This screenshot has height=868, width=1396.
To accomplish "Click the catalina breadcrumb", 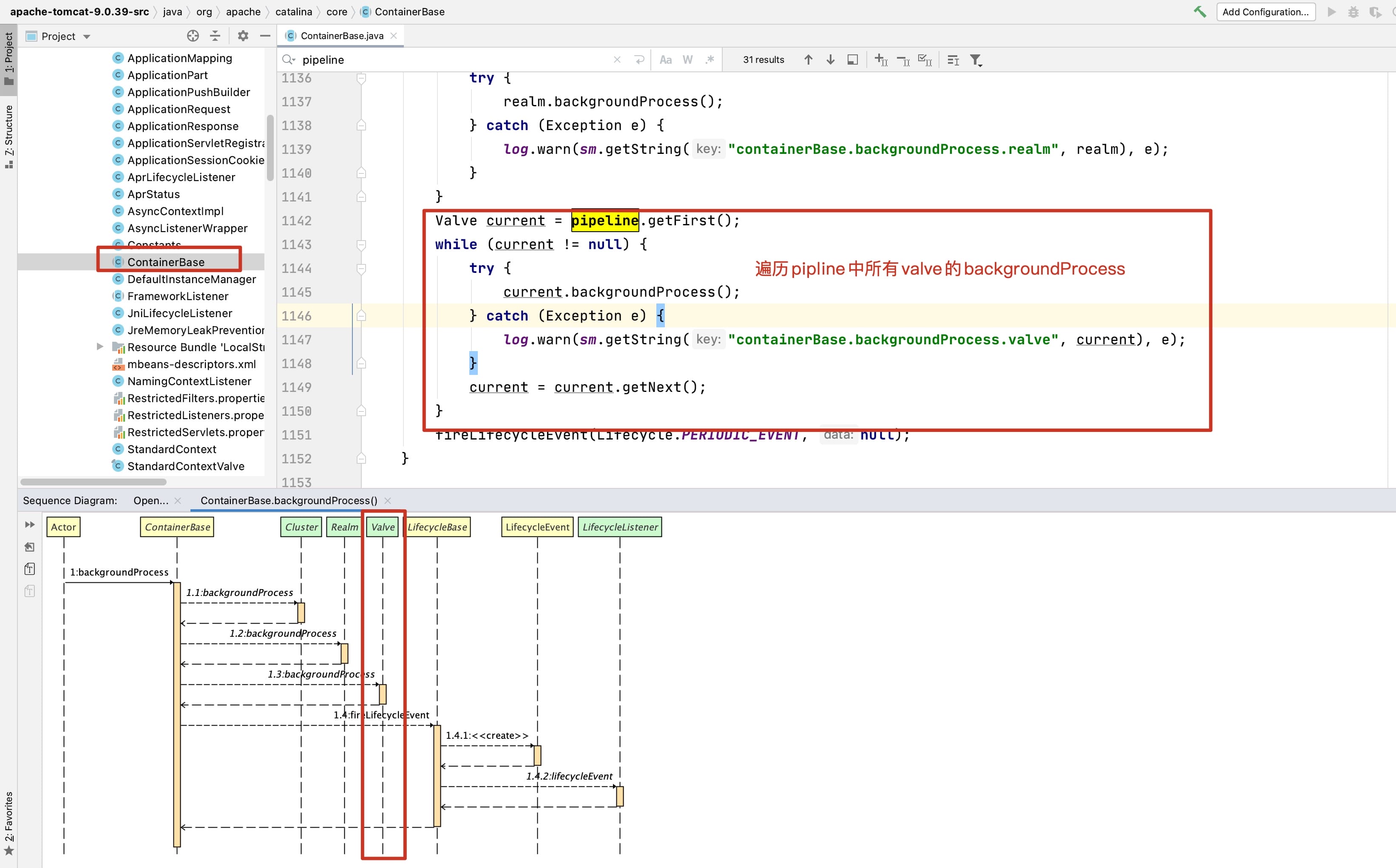I will pyautogui.click(x=293, y=11).
